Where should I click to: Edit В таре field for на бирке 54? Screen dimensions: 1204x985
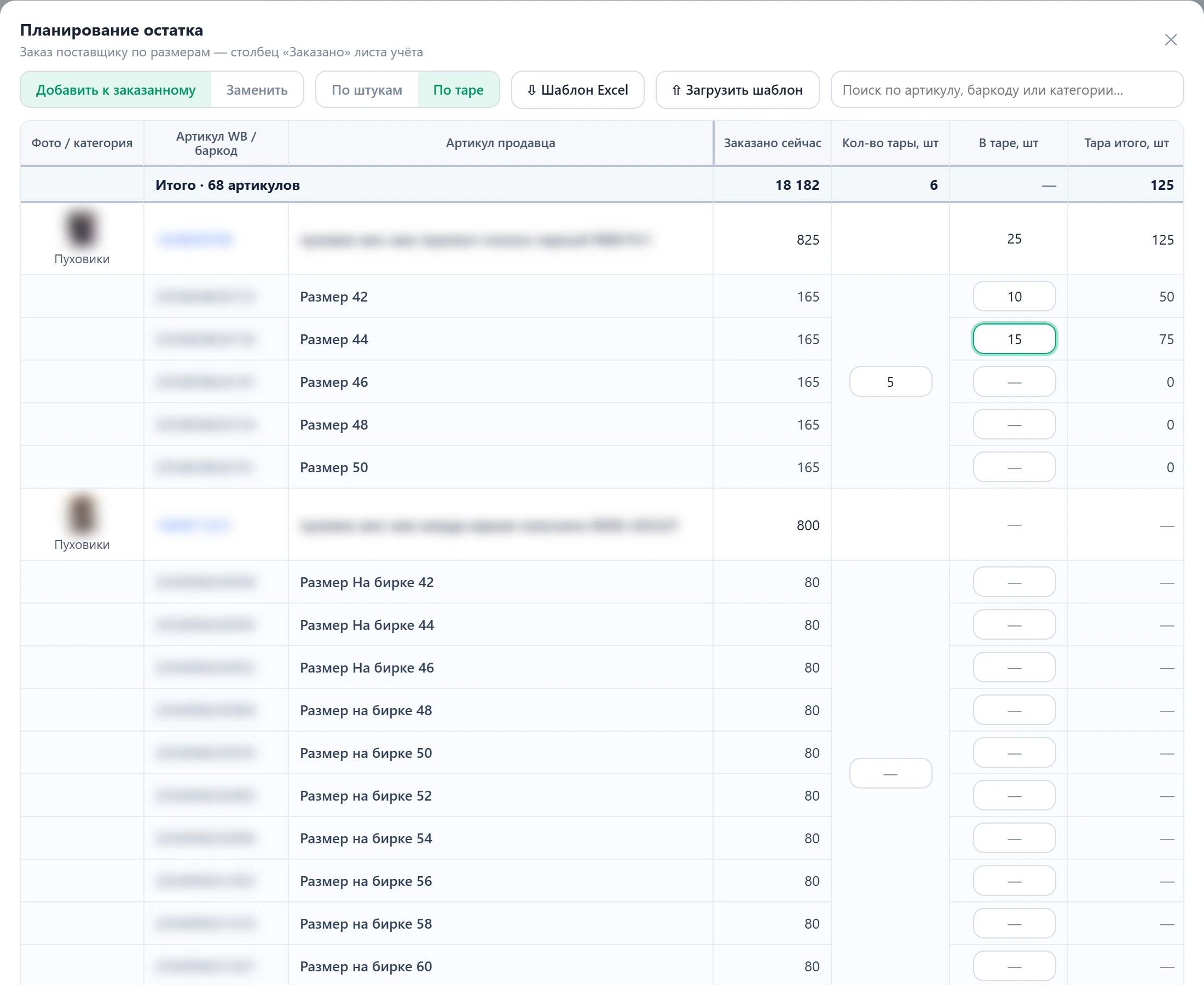coord(1014,838)
